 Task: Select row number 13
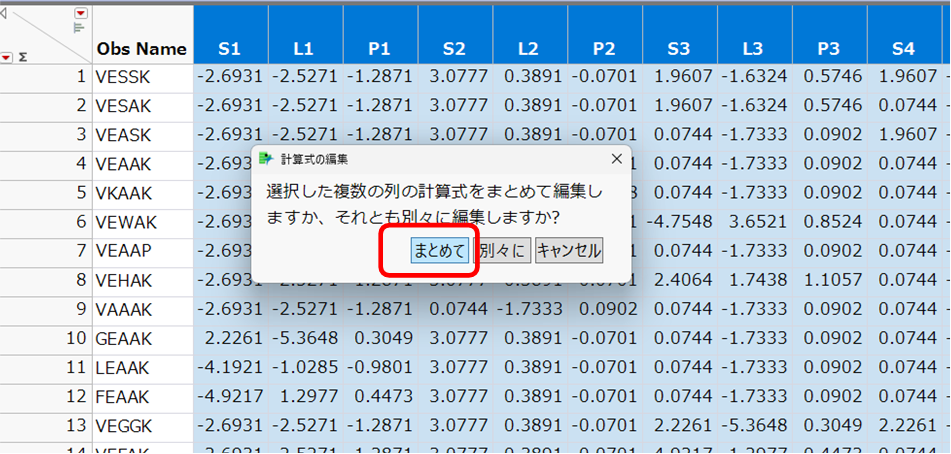(x=45, y=426)
